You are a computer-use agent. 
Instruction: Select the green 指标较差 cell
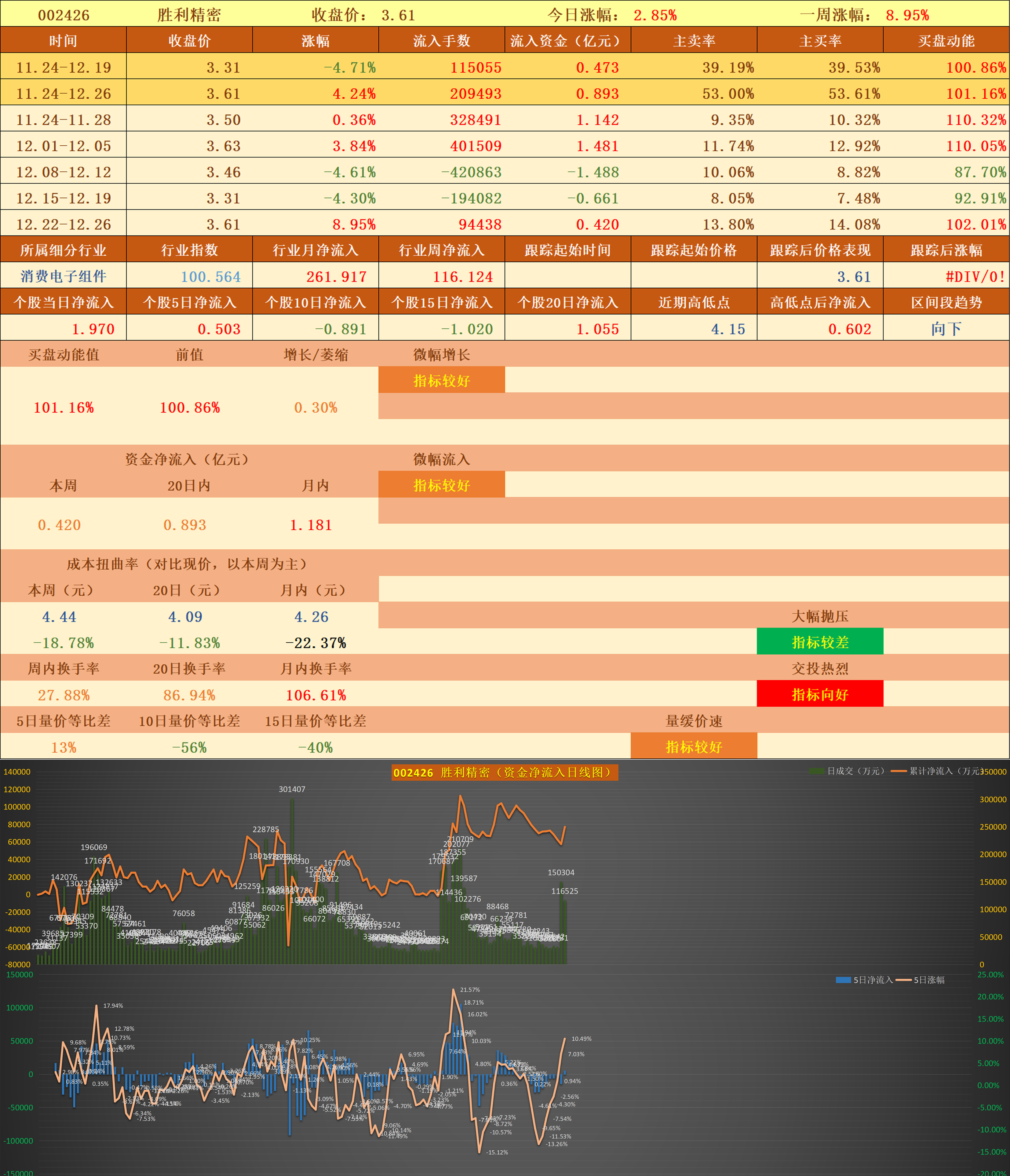pos(820,642)
